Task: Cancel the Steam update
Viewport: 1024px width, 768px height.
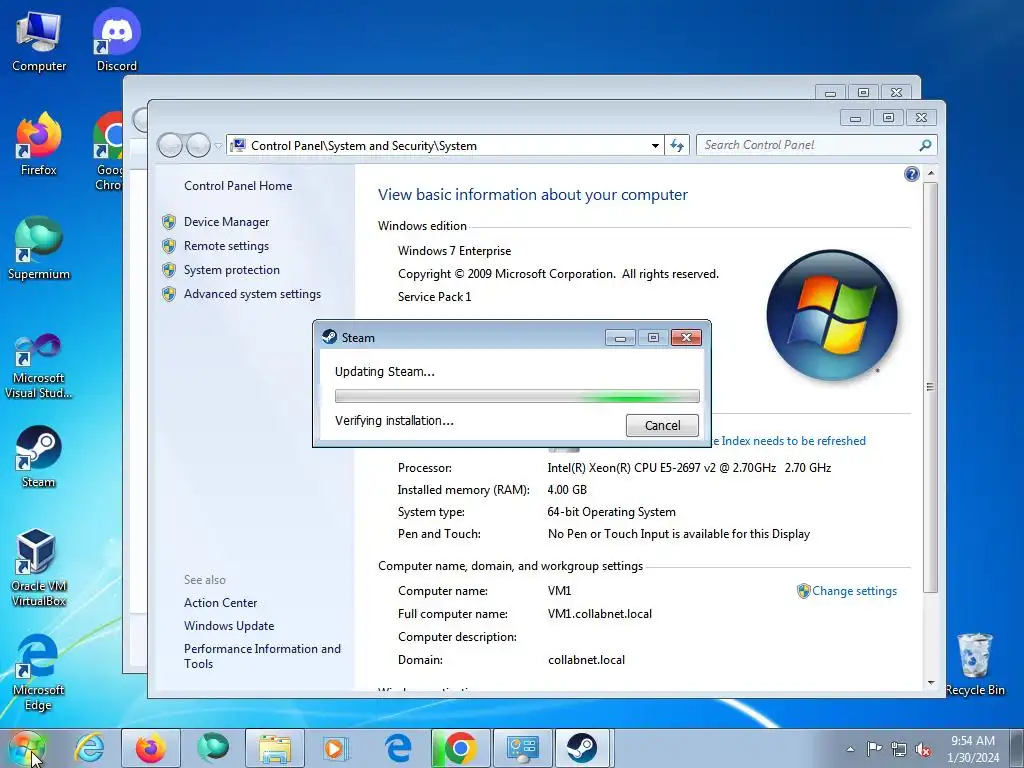Action: tap(662, 425)
